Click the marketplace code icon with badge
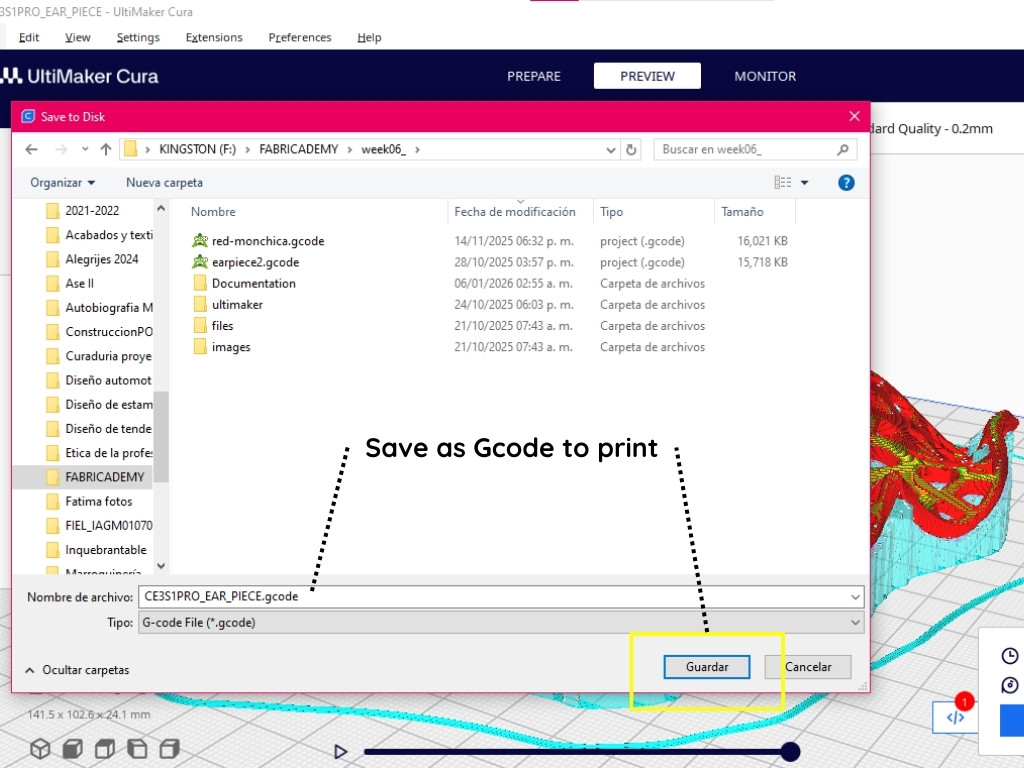 955,717
